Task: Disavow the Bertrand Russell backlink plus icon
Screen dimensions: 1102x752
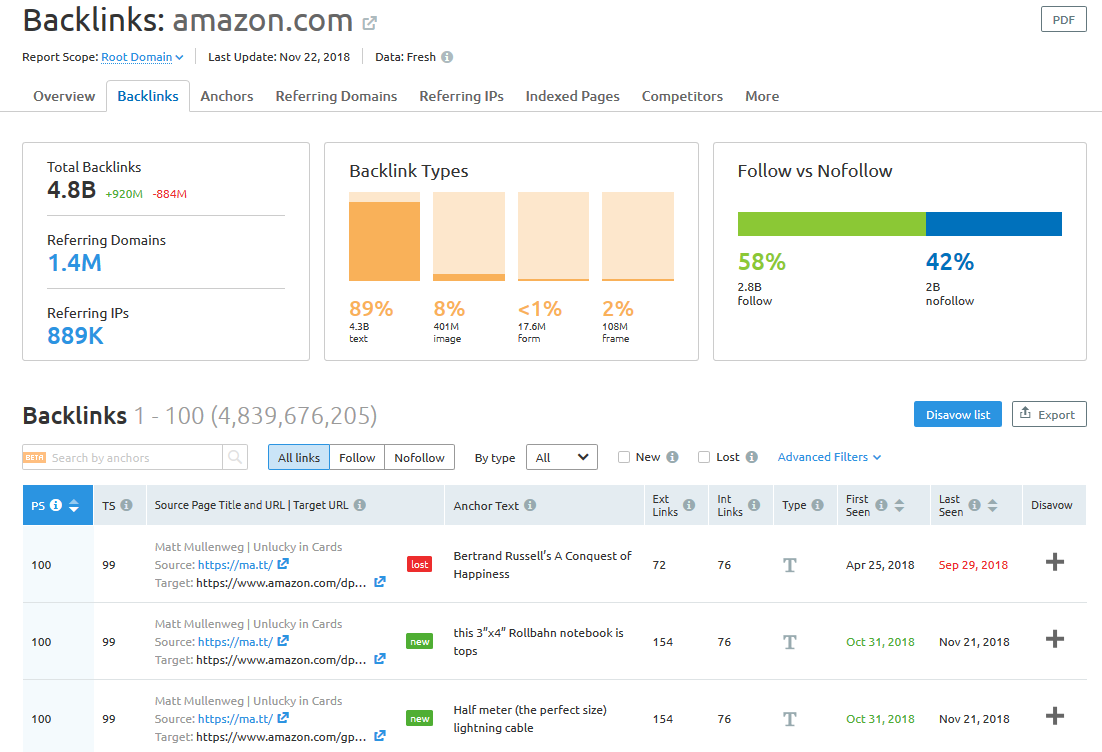Action: tap(1054, 562)
